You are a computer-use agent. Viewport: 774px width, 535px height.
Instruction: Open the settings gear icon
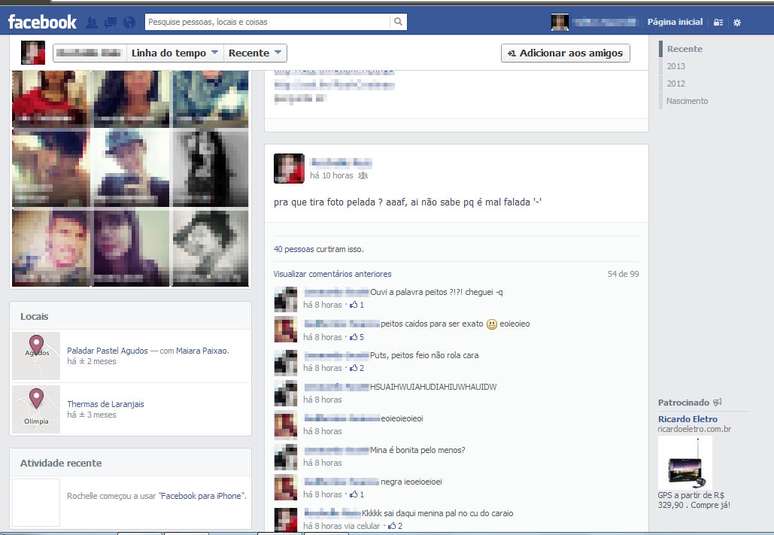[x=737, y=22]
